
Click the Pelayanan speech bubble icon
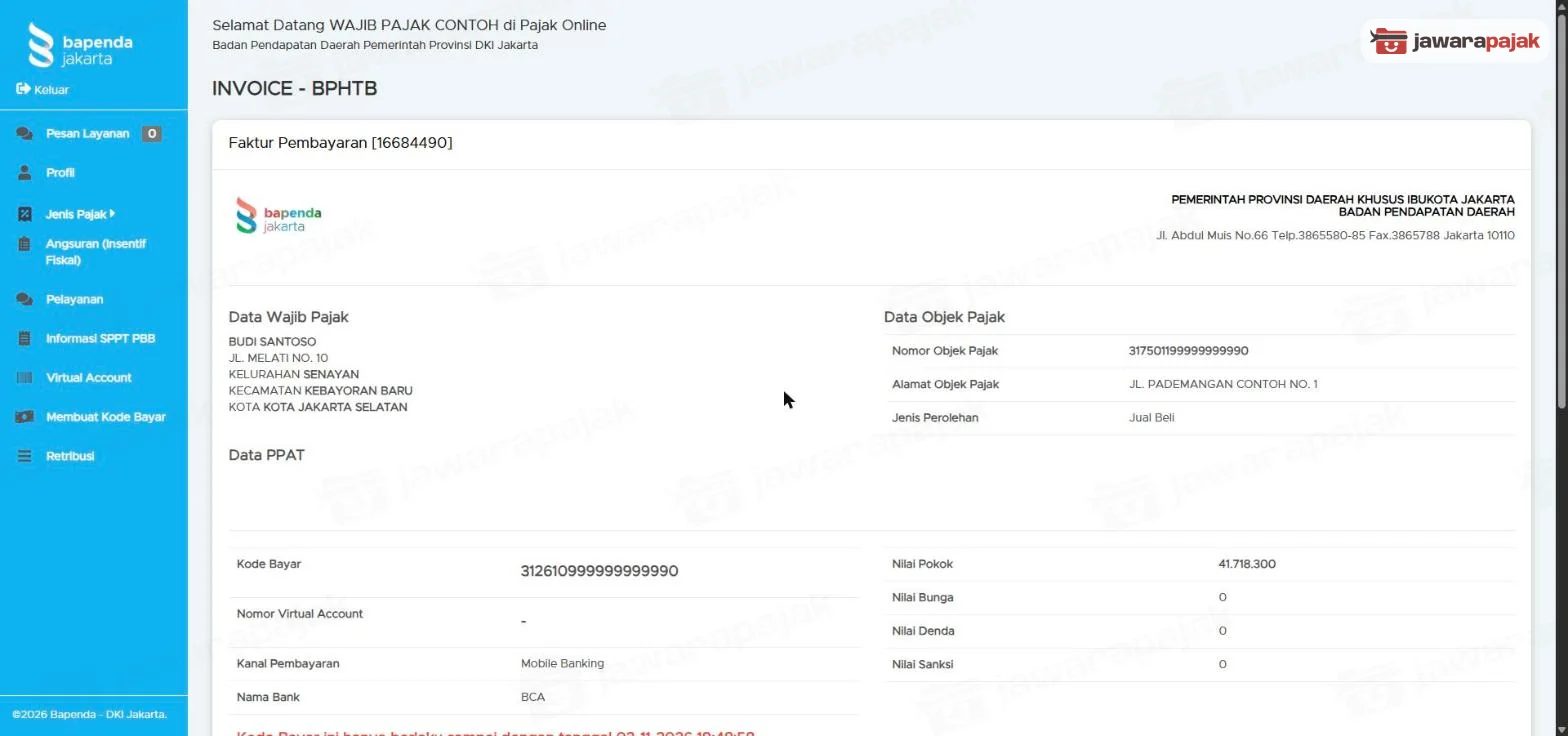coord(25,299)
